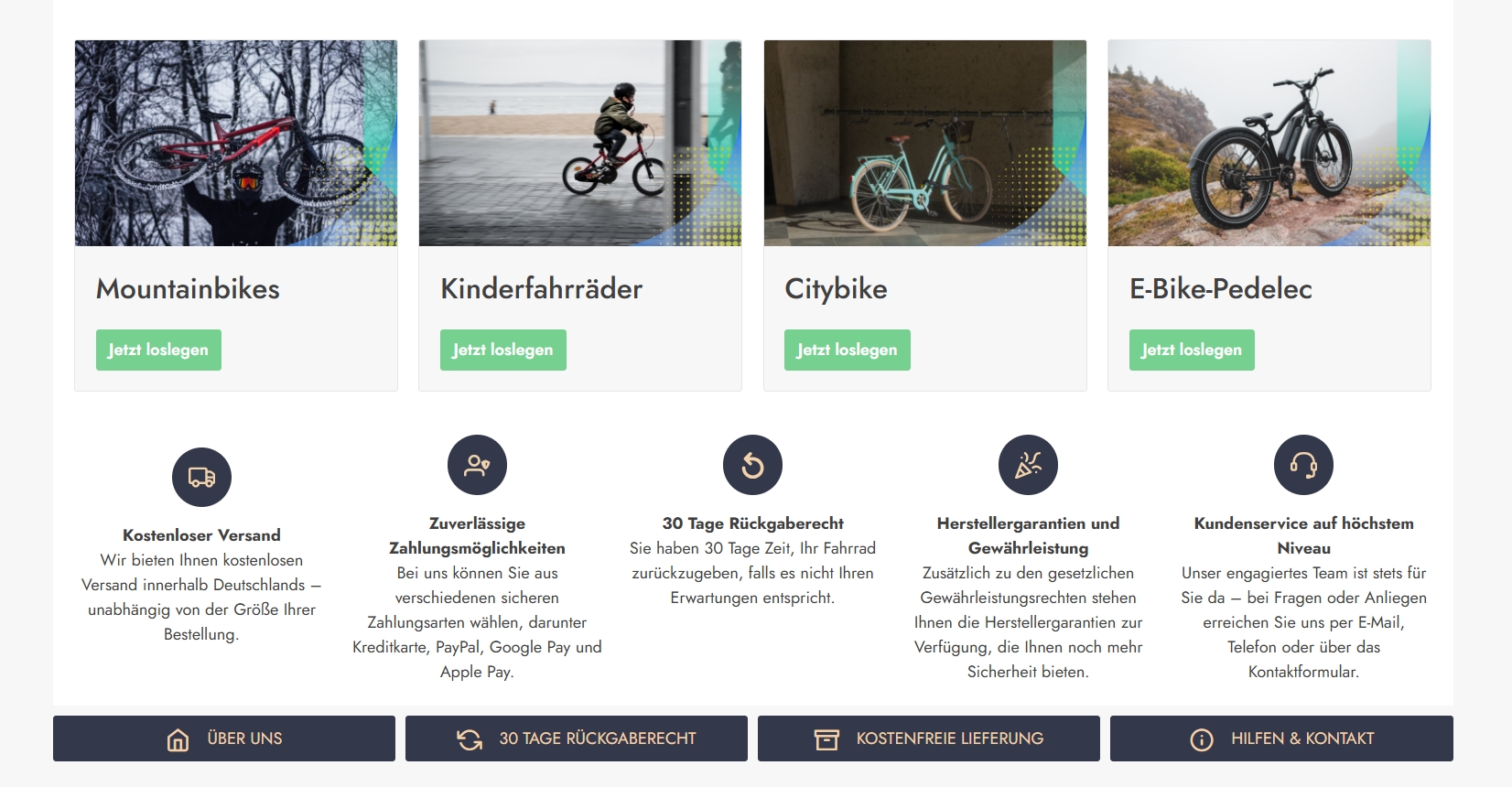
Task: Click the house icon beside Über uns
Action: (x=178, y=739)
